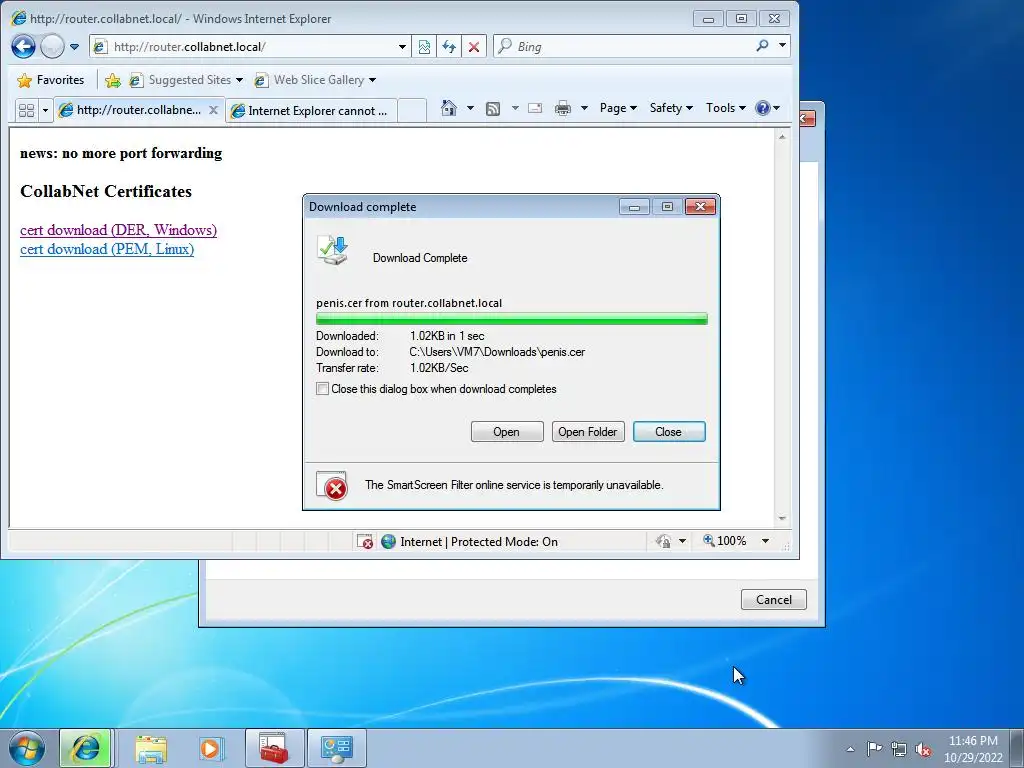Image resolution: width=1024 pixels, height=768 pixels.
Task: Click the Read Mail icon
Action: coord(535,108)
